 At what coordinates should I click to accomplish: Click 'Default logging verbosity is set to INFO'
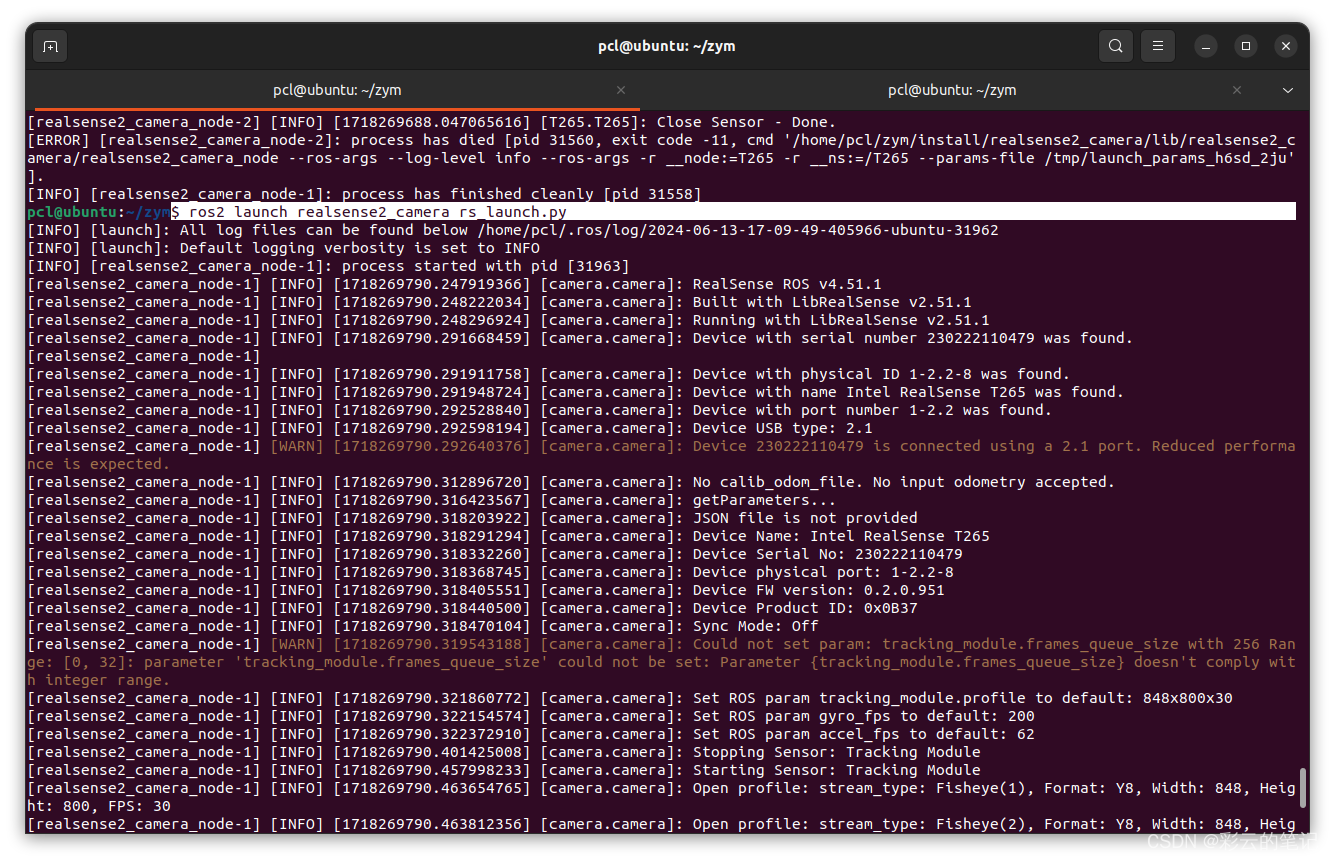click(x=283, y=248)
